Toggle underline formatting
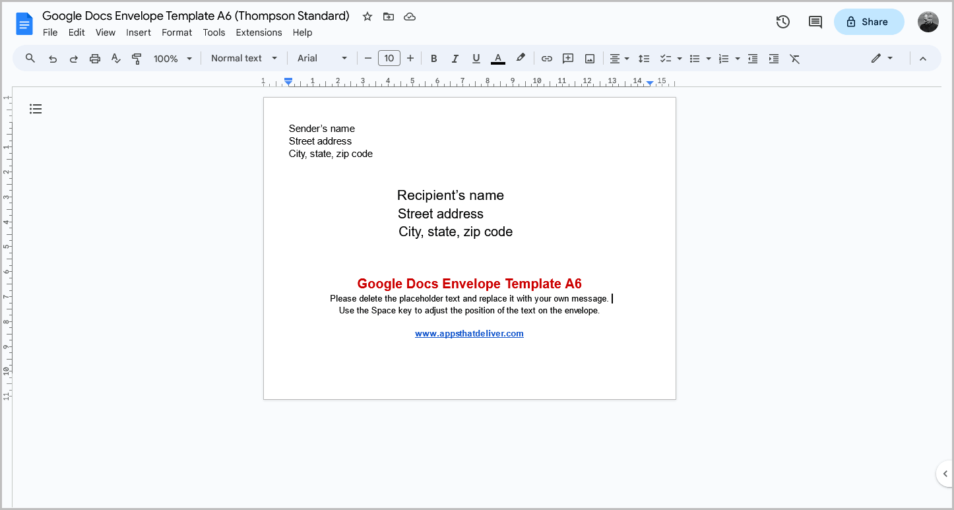 coord(476,58)
